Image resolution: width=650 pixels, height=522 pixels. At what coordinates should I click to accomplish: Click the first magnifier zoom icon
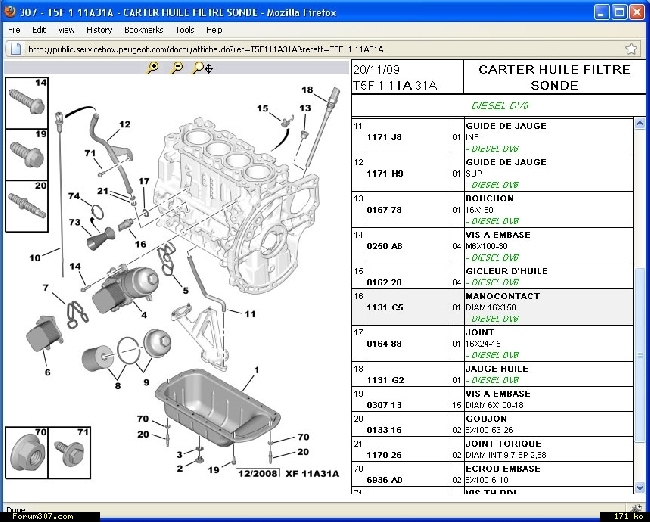coord(153,68)
